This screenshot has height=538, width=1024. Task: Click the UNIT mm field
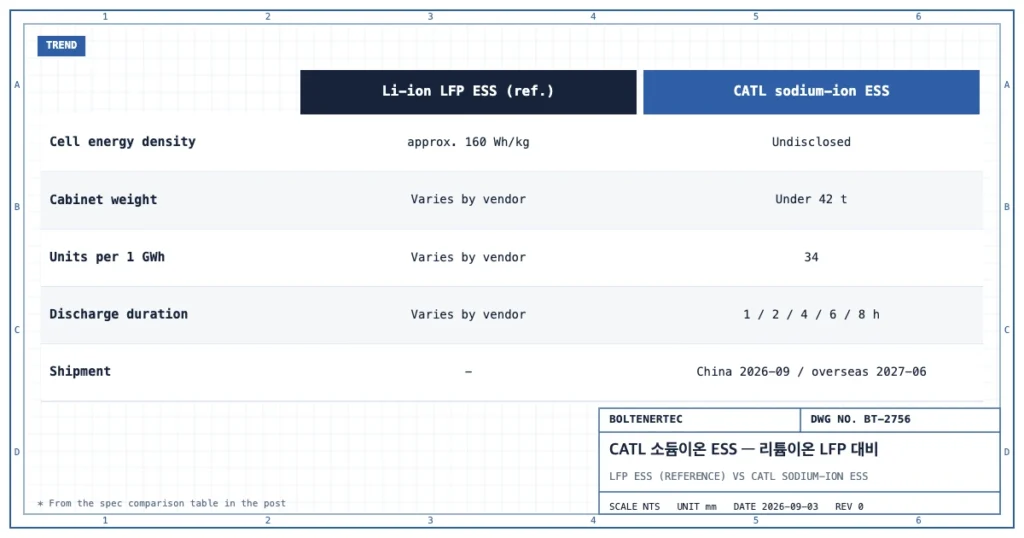click(x=696, y=507)
